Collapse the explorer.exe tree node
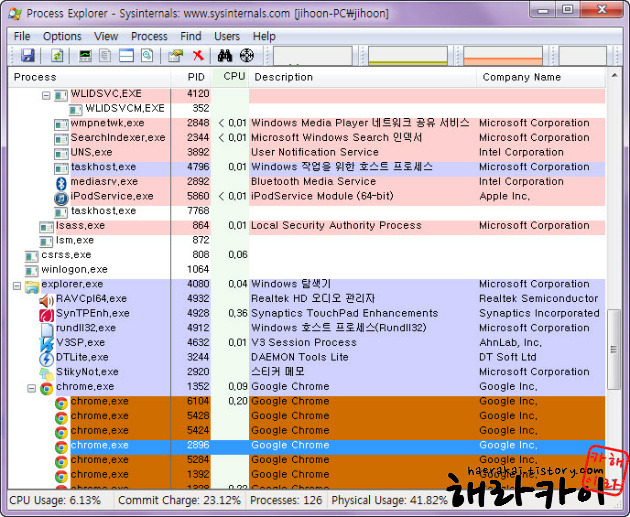Screen dimensions: 630x517 (x=17, y=286)
